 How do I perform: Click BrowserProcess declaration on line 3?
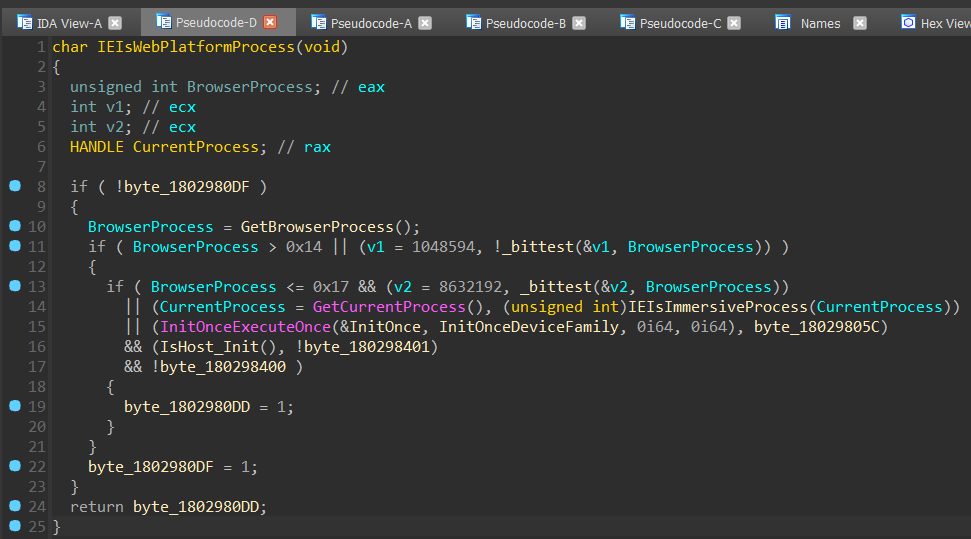(250, 87)
